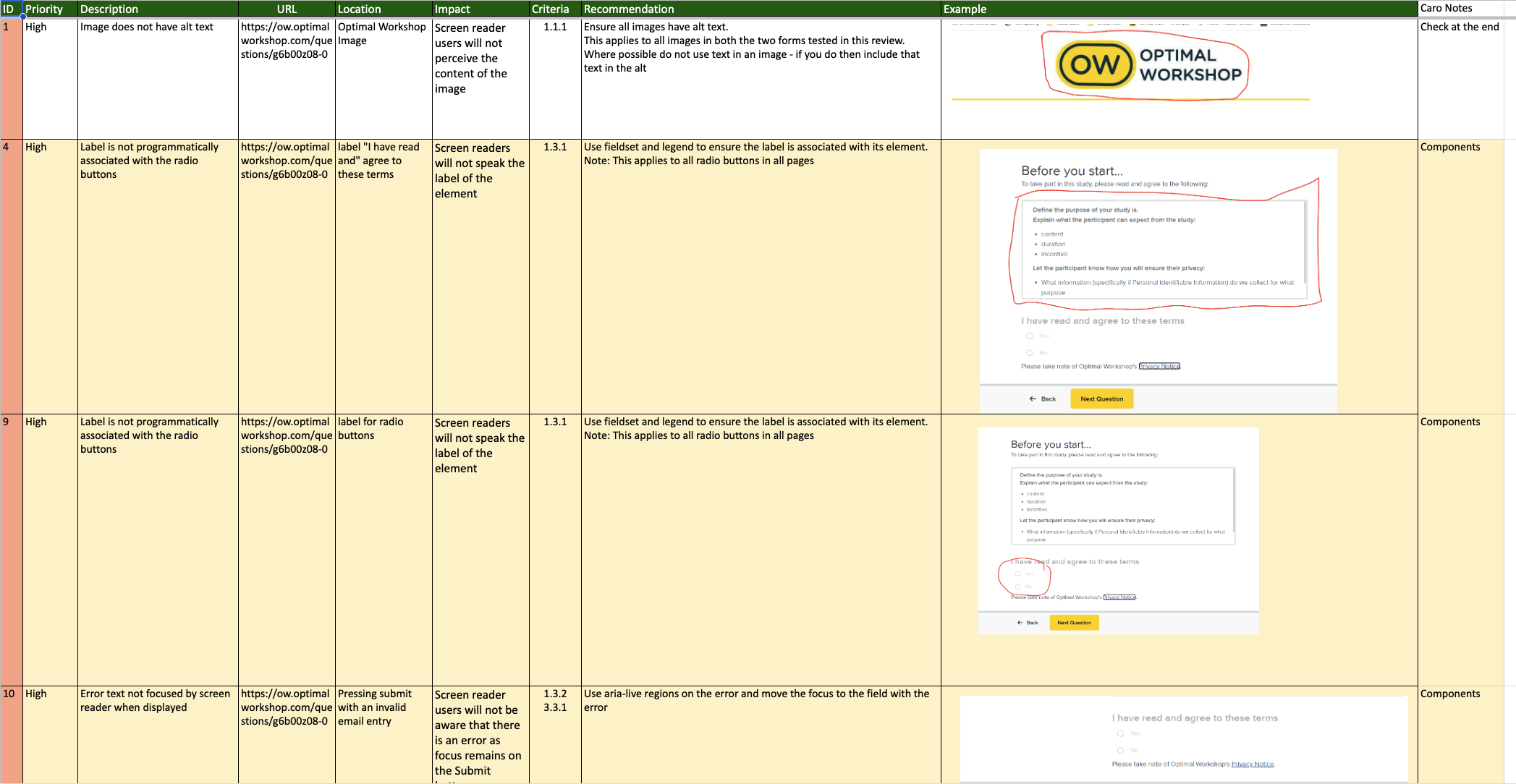Screen dimensions: 1516x784
Task: Click the URL cell in row ID 4
Action: 287,276
